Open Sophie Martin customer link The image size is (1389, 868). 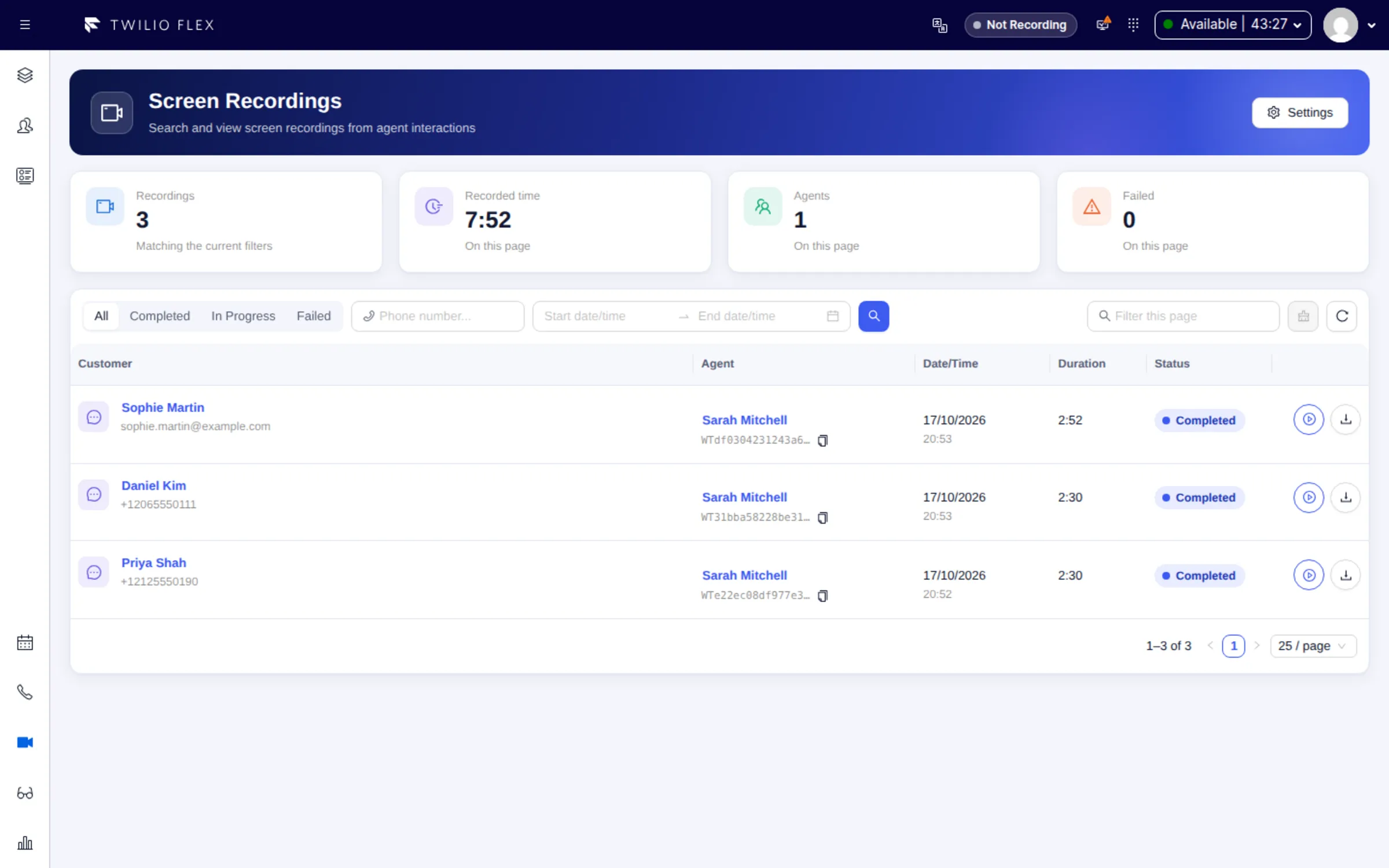(x=163, y=407)
